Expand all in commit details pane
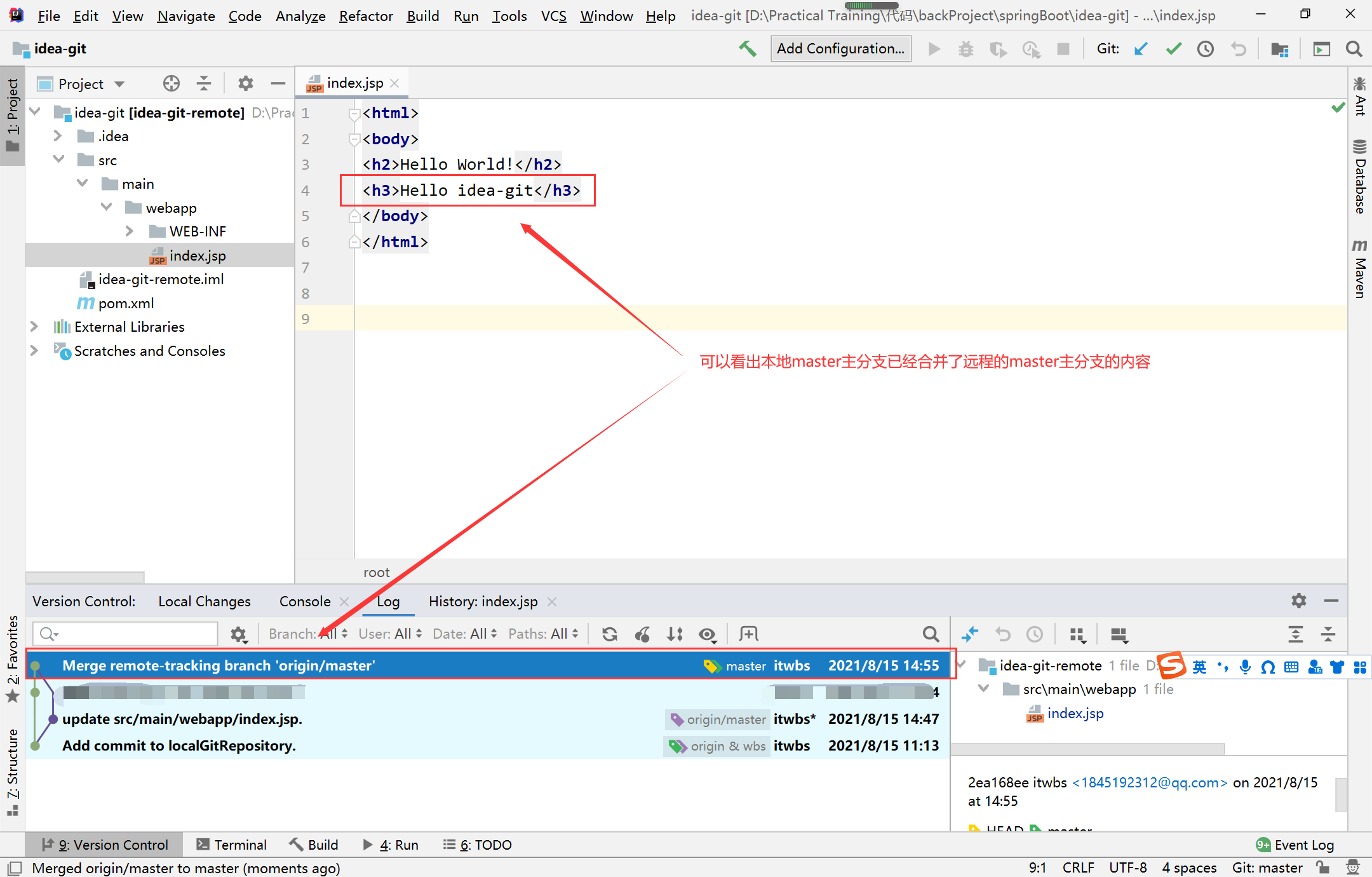 coord(1295,634)
